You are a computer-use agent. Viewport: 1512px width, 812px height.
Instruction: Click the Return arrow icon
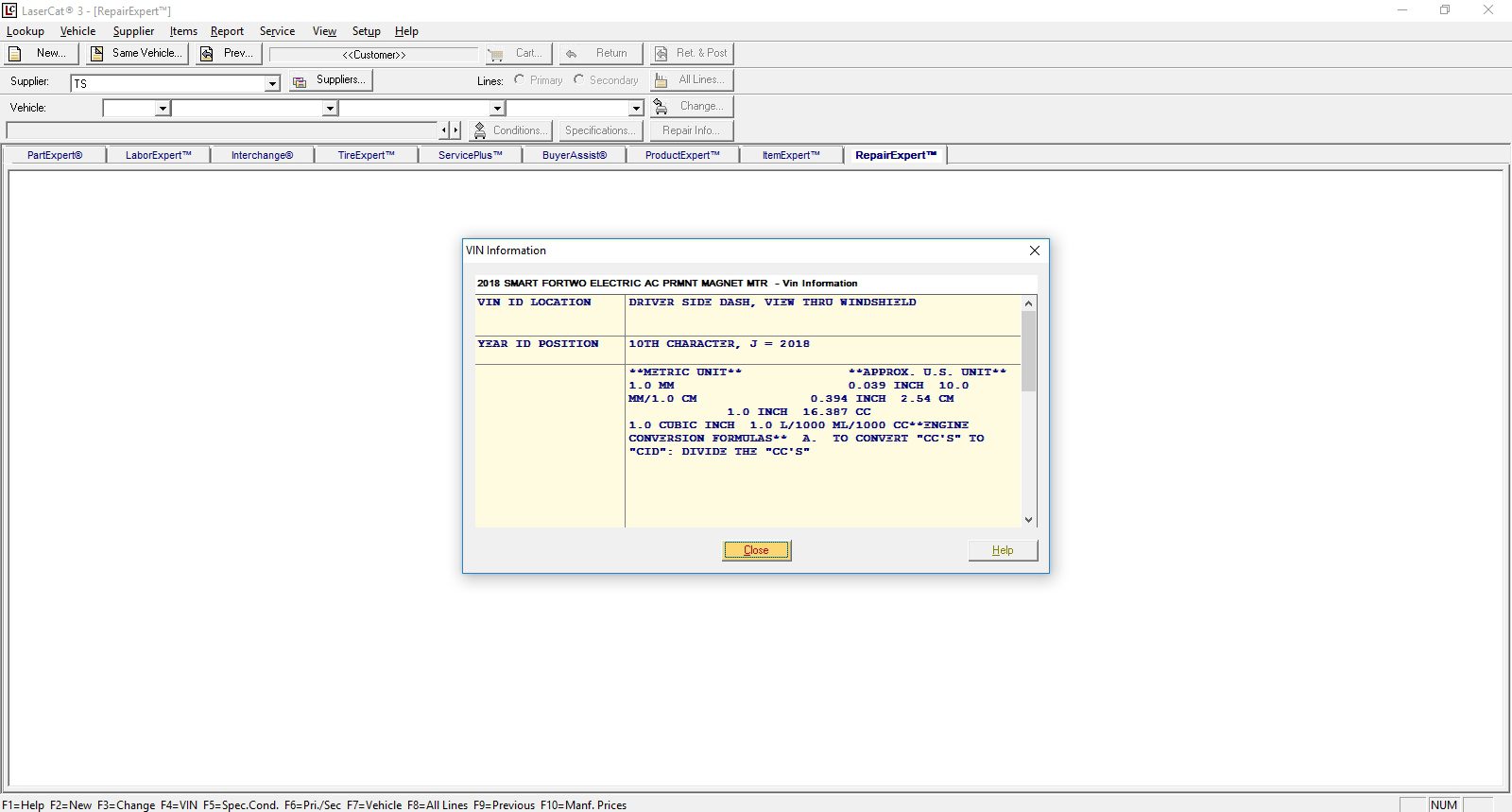572,54
